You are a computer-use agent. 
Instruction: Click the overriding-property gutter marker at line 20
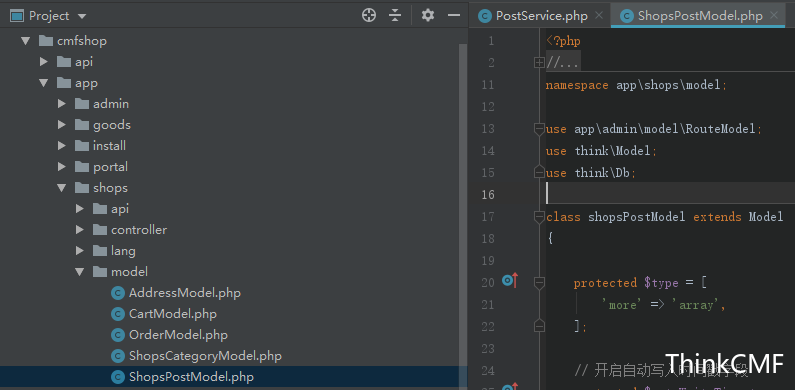coord(510,280)
